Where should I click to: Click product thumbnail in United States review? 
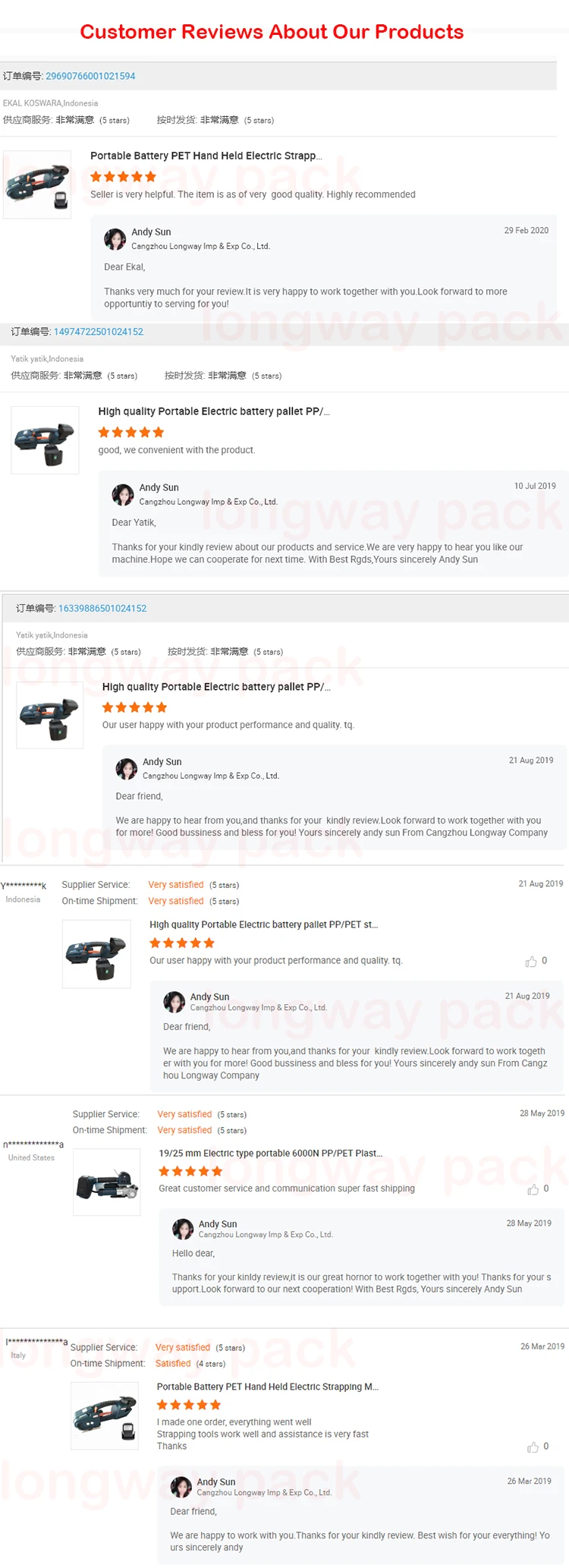tap(107, 1182)
